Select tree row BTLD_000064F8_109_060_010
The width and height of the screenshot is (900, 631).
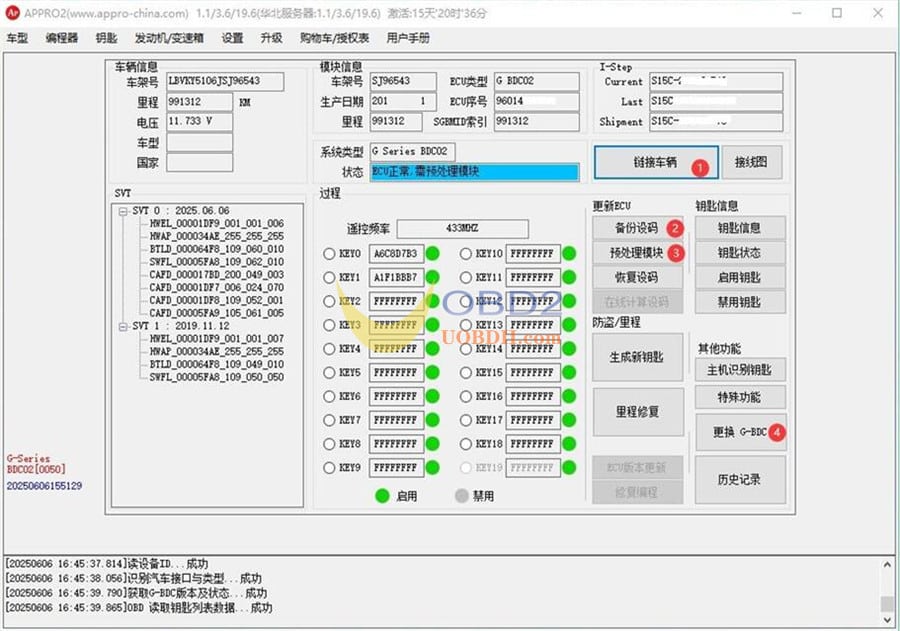click(216, 249)
